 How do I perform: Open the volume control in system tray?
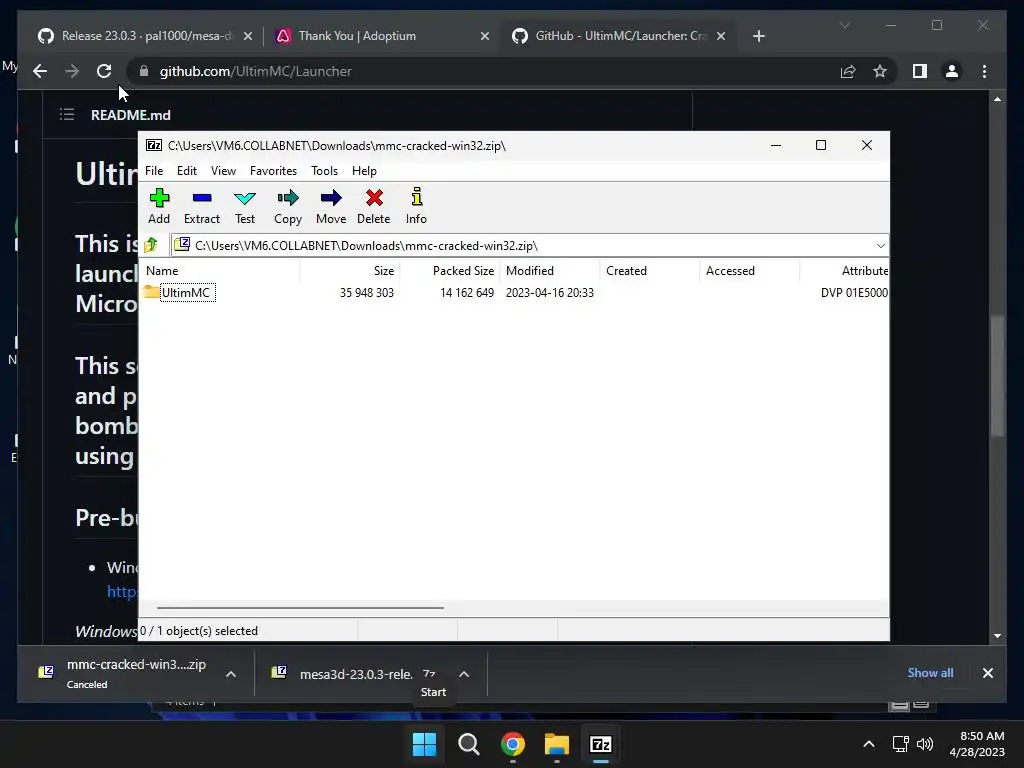(x=925, y=744)
